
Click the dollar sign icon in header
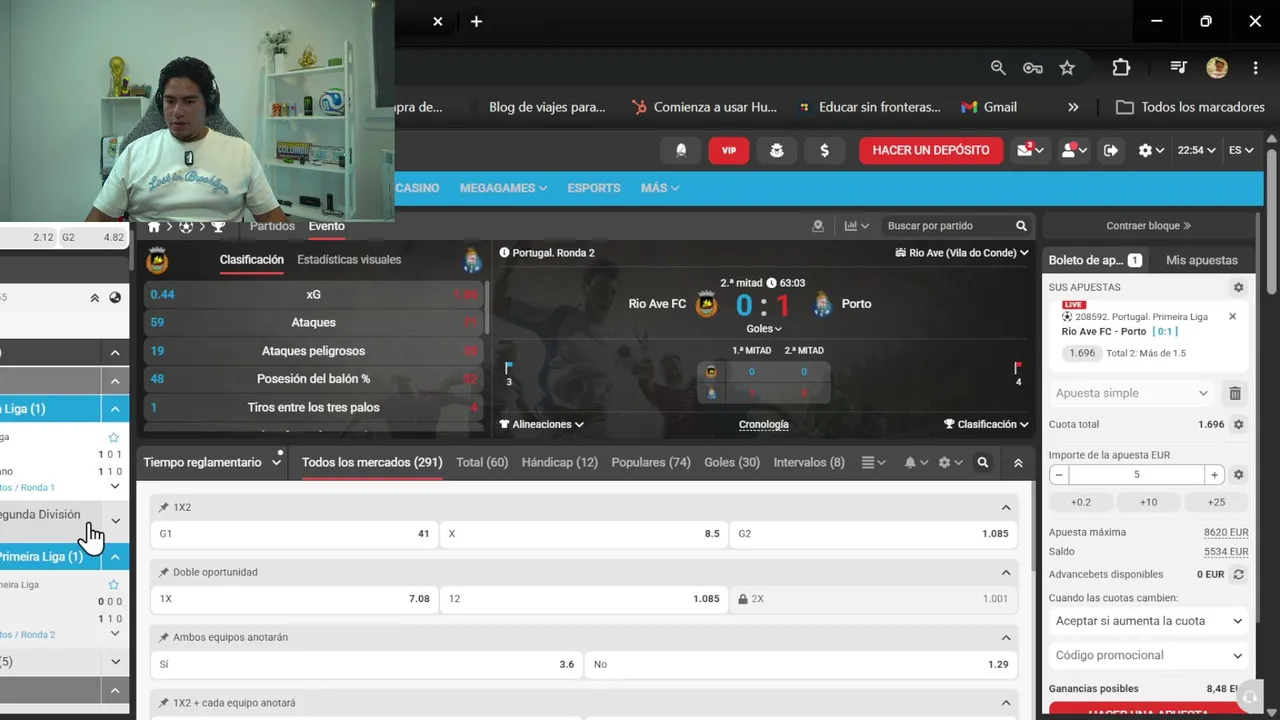pyautogui.click(x=824, y=150)
